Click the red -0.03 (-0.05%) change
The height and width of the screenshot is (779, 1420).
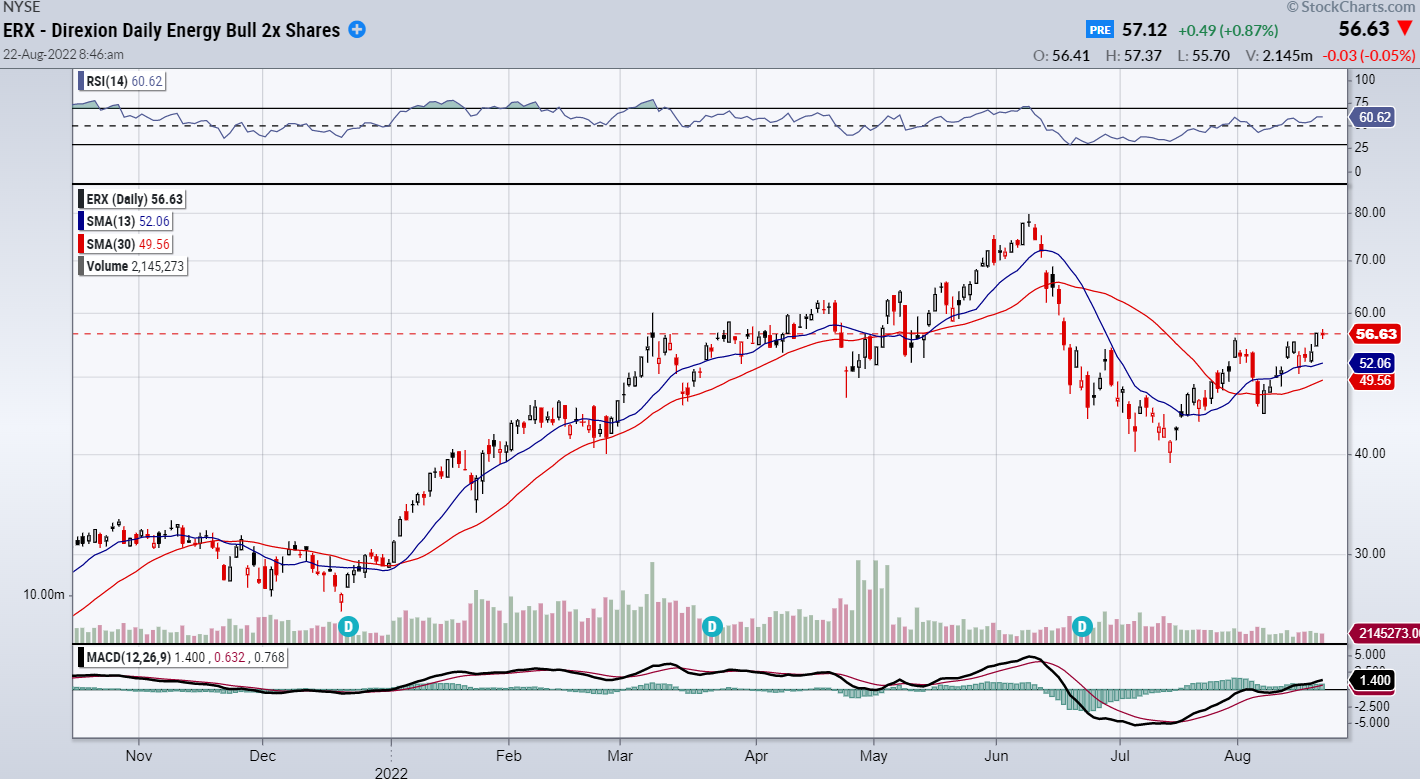coord(1367,56)
